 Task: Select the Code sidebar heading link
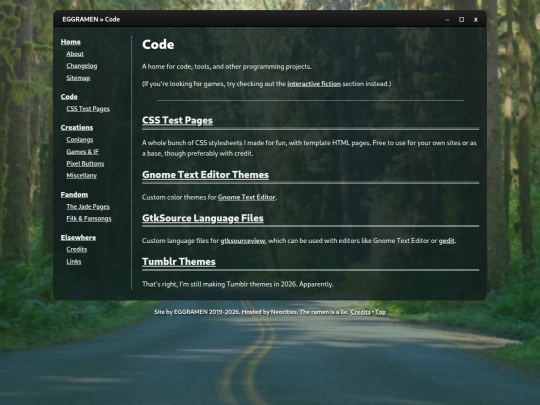click(69, 97)
